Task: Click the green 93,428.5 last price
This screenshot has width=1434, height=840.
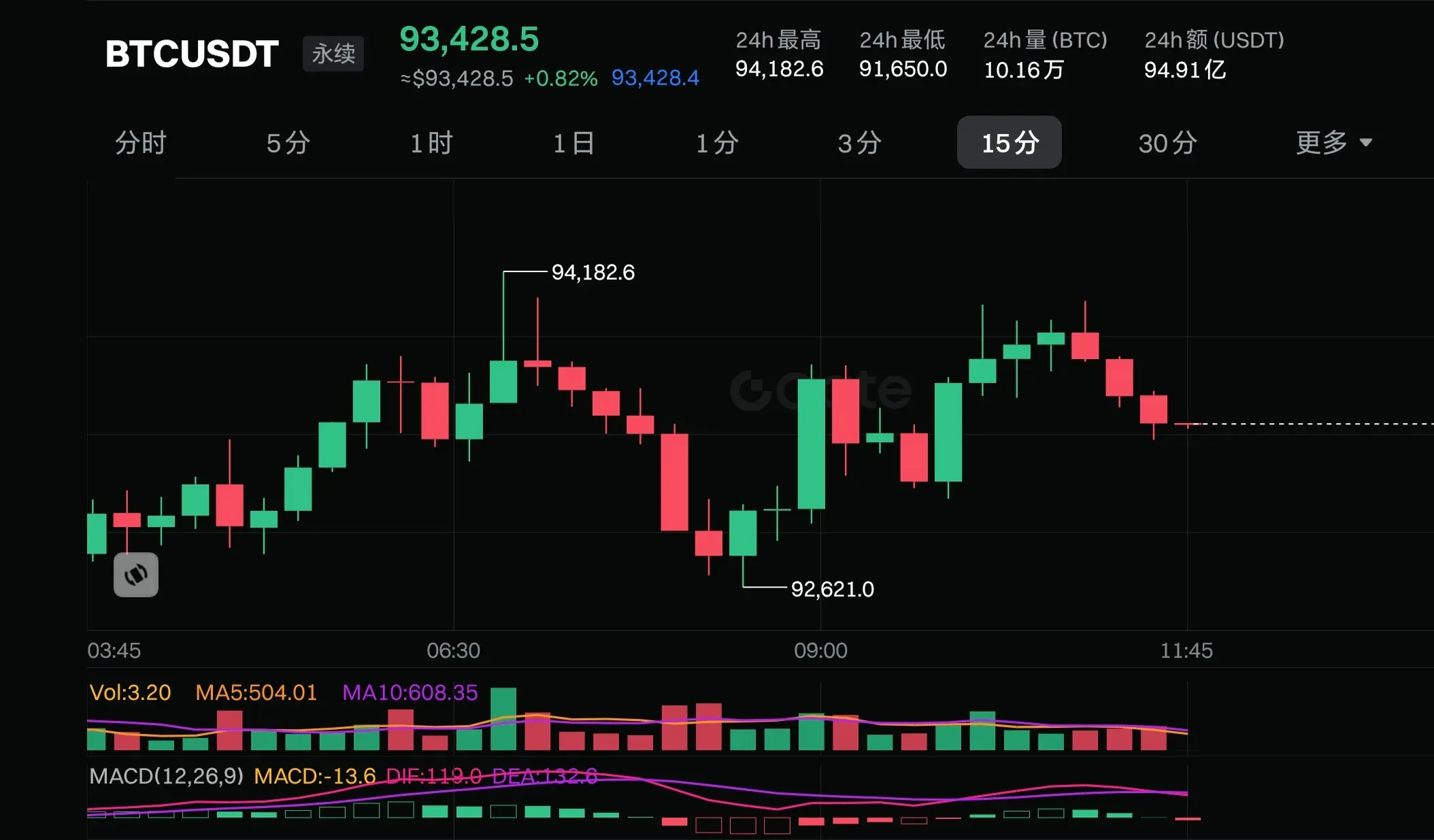Action: point(469,39)
